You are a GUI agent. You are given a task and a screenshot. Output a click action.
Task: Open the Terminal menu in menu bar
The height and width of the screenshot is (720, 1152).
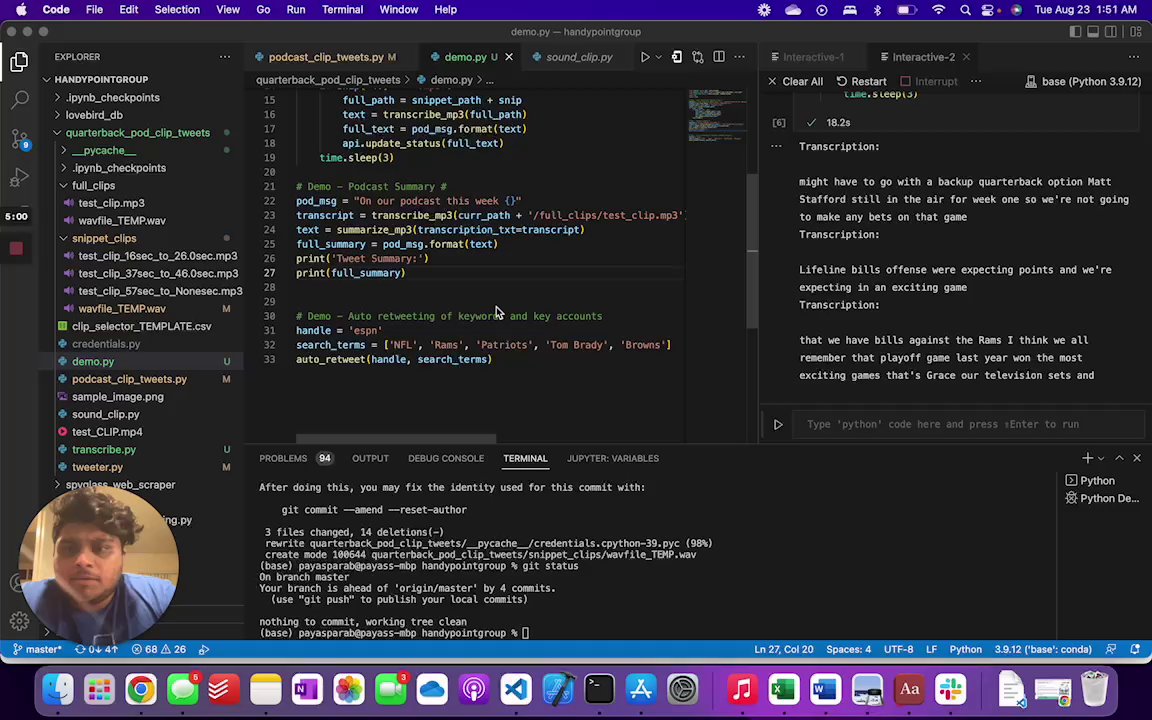click(342, 9)
